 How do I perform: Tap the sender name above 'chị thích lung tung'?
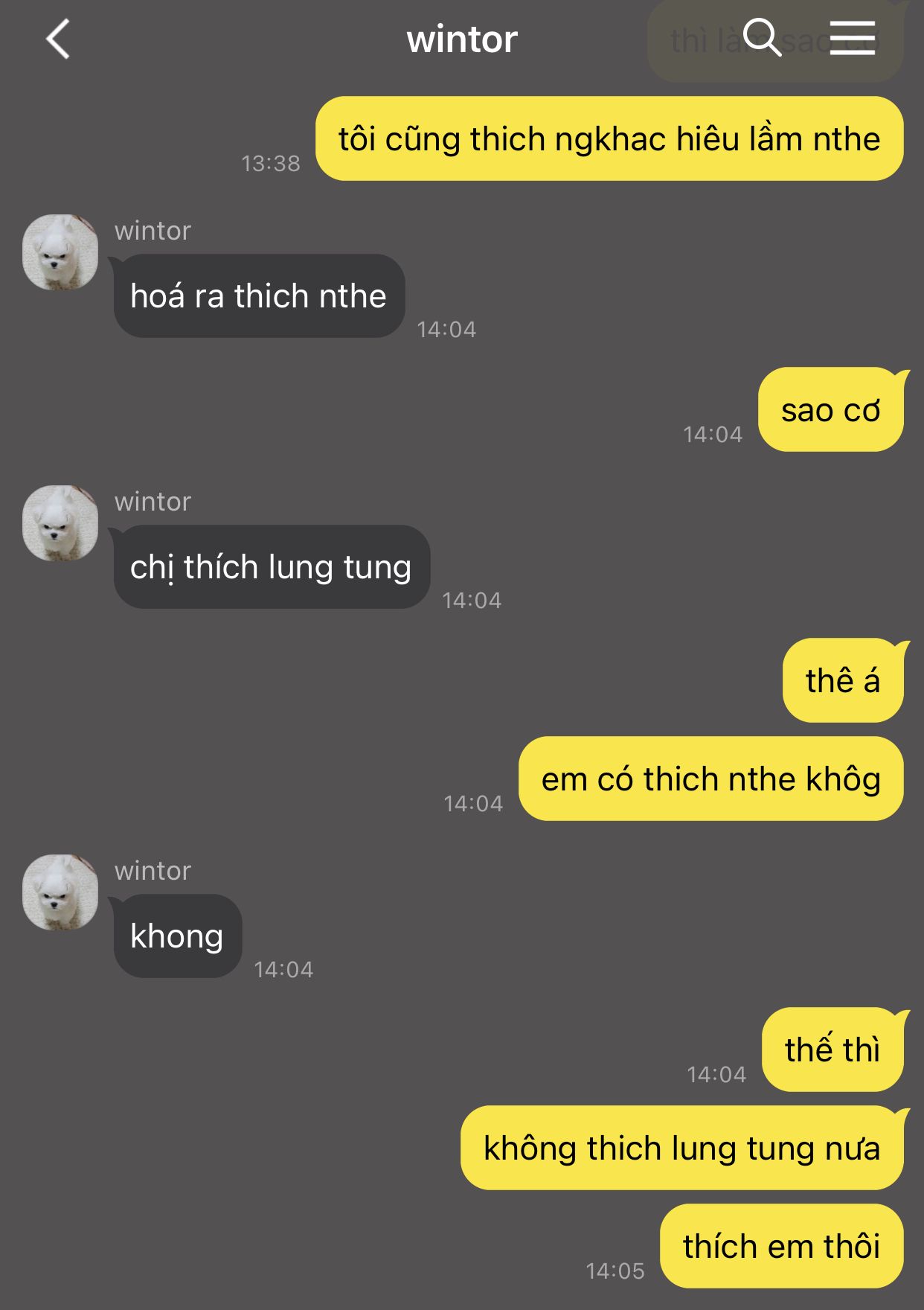click(x=153, y=502)
